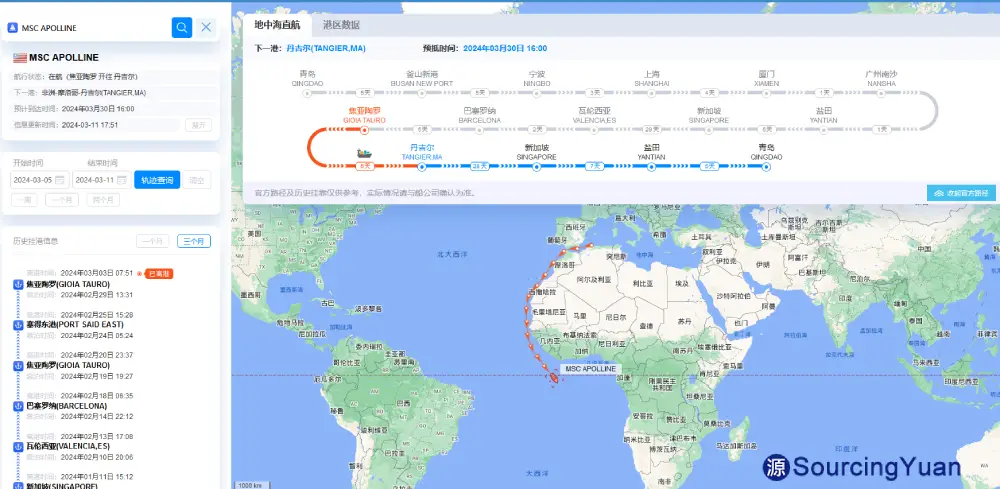Viewport: 1000px width, 489px height.
Task: Click the blue search magnifier button
Action: tap(182, 27)
